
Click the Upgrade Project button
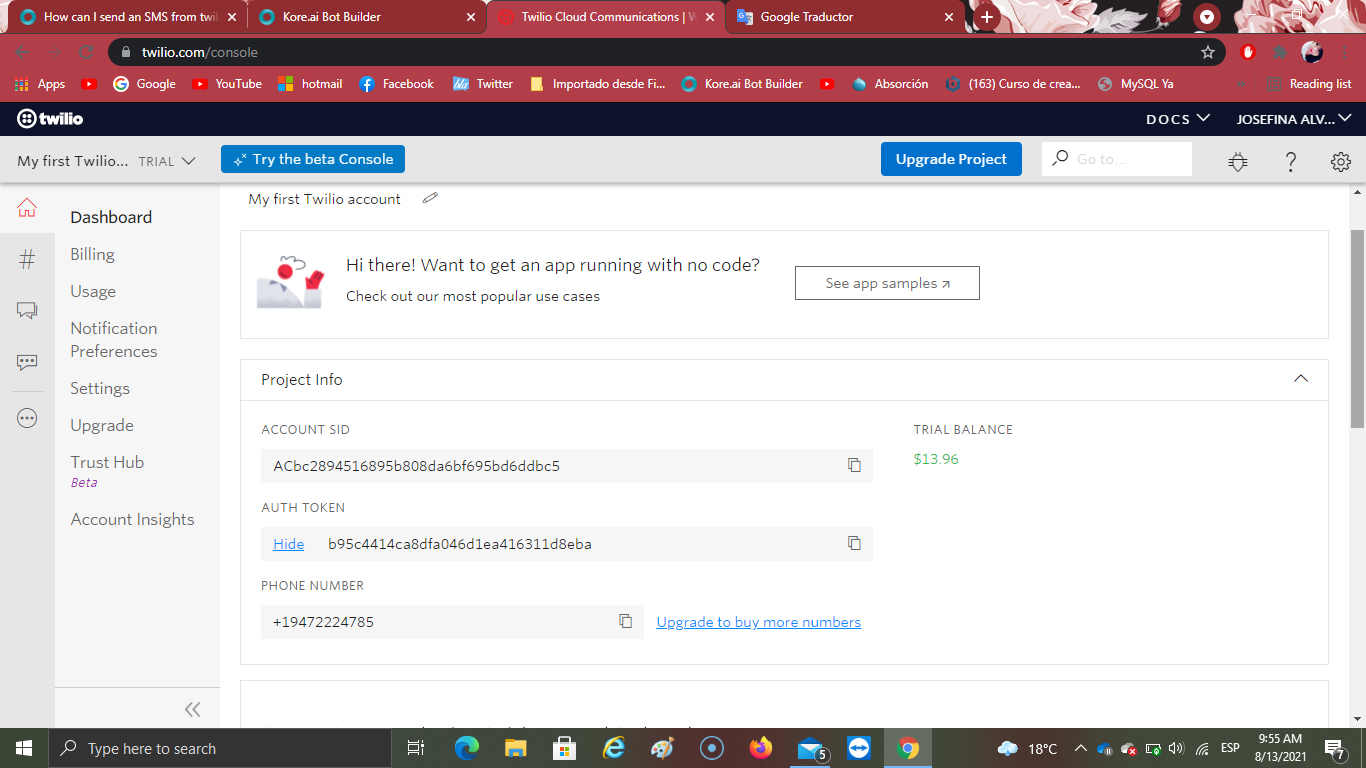click(951, 159)
